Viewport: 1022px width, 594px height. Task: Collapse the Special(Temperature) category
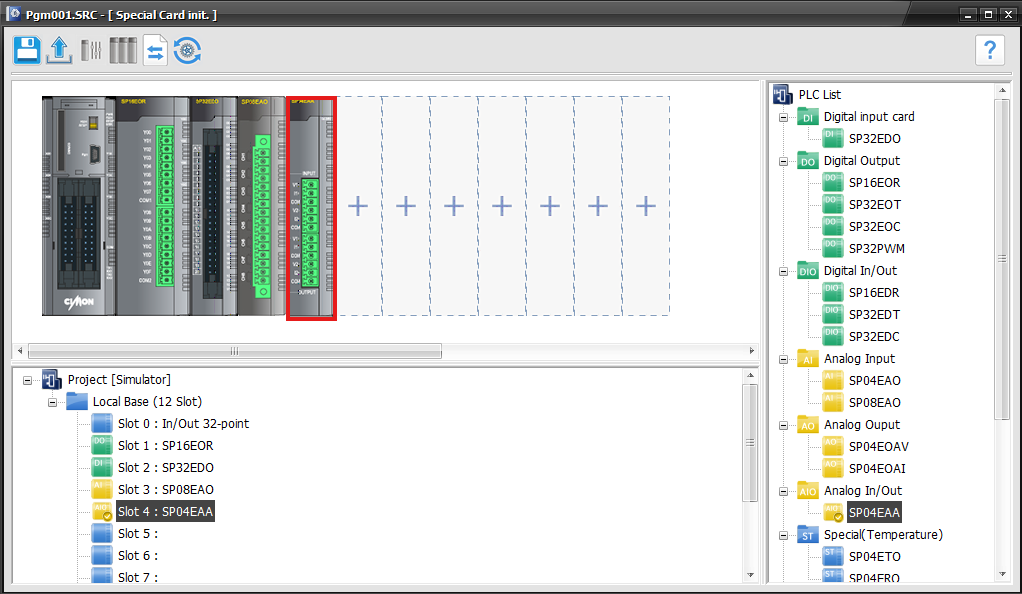coord(783,535)
